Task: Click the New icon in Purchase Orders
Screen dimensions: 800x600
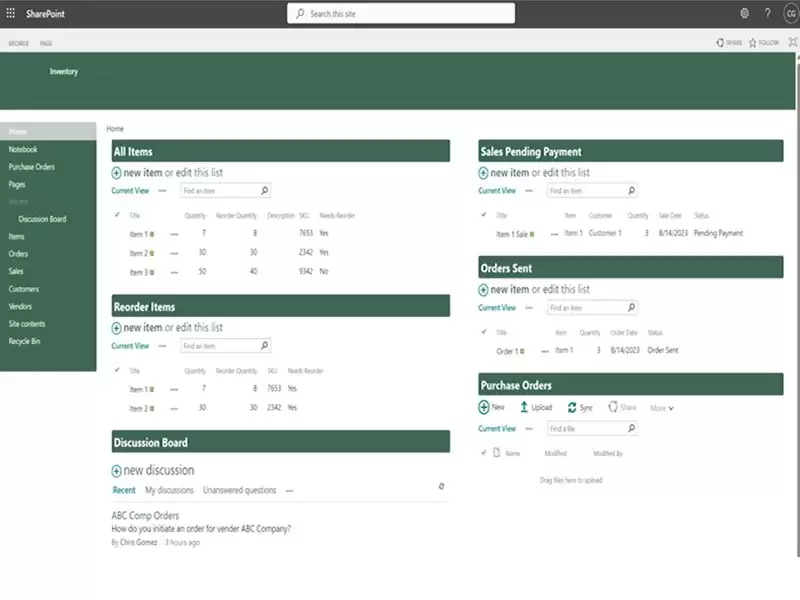Action: pyautogui.click(x=482, y=407)
